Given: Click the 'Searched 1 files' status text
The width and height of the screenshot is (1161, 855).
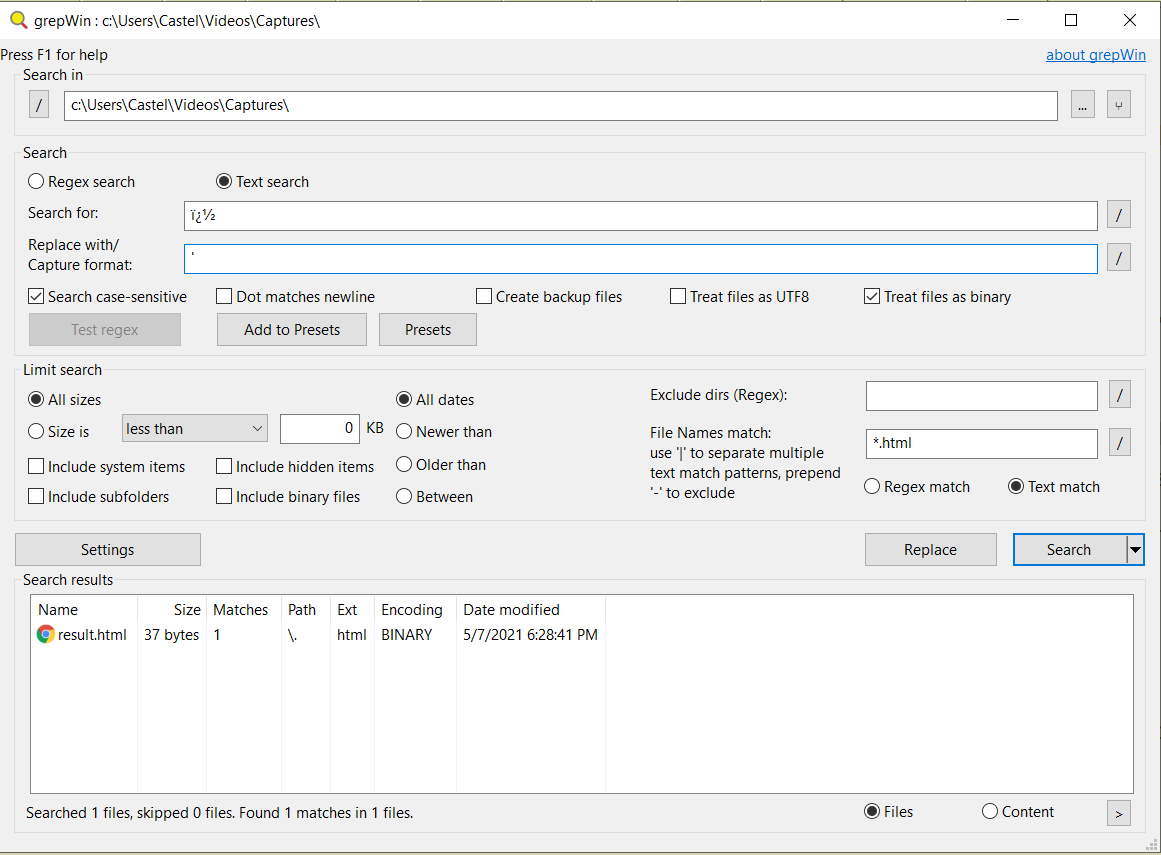Looking at the screenshot, I should (x=219, y=813).
